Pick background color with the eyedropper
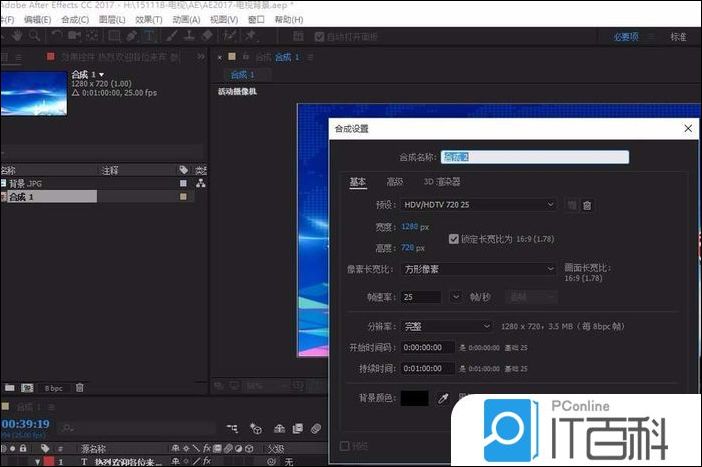The width and height of the screenshot is (702, 467). pyautogui.click(x=442, y=399)
